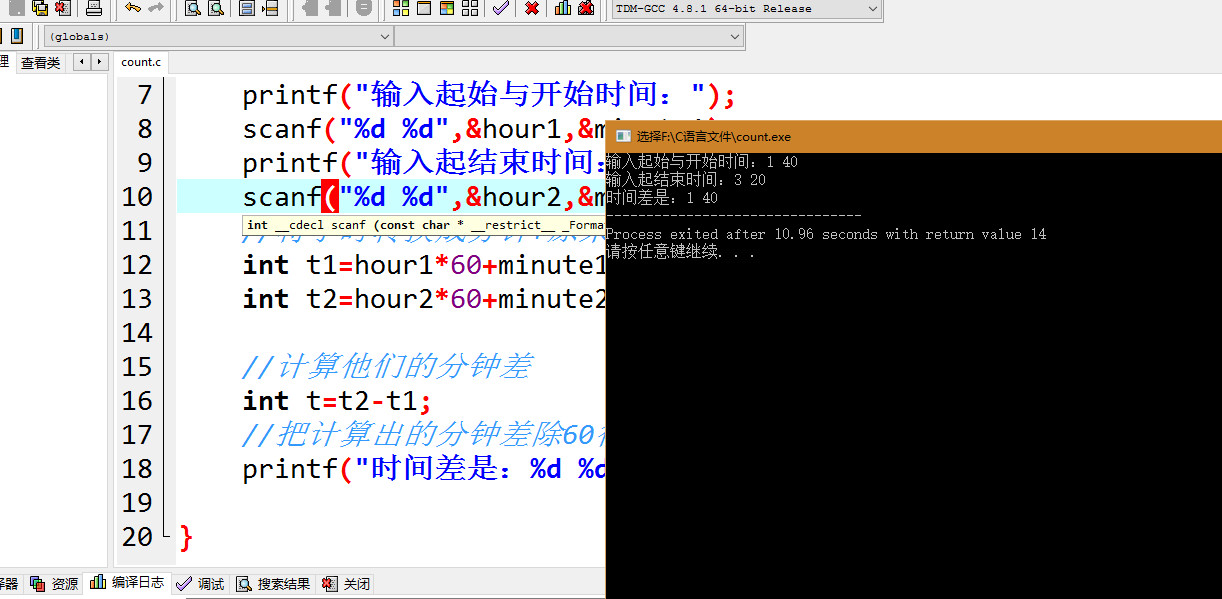
Task: Click the Compile & Run icon
Action: click(x=446, y=8)
